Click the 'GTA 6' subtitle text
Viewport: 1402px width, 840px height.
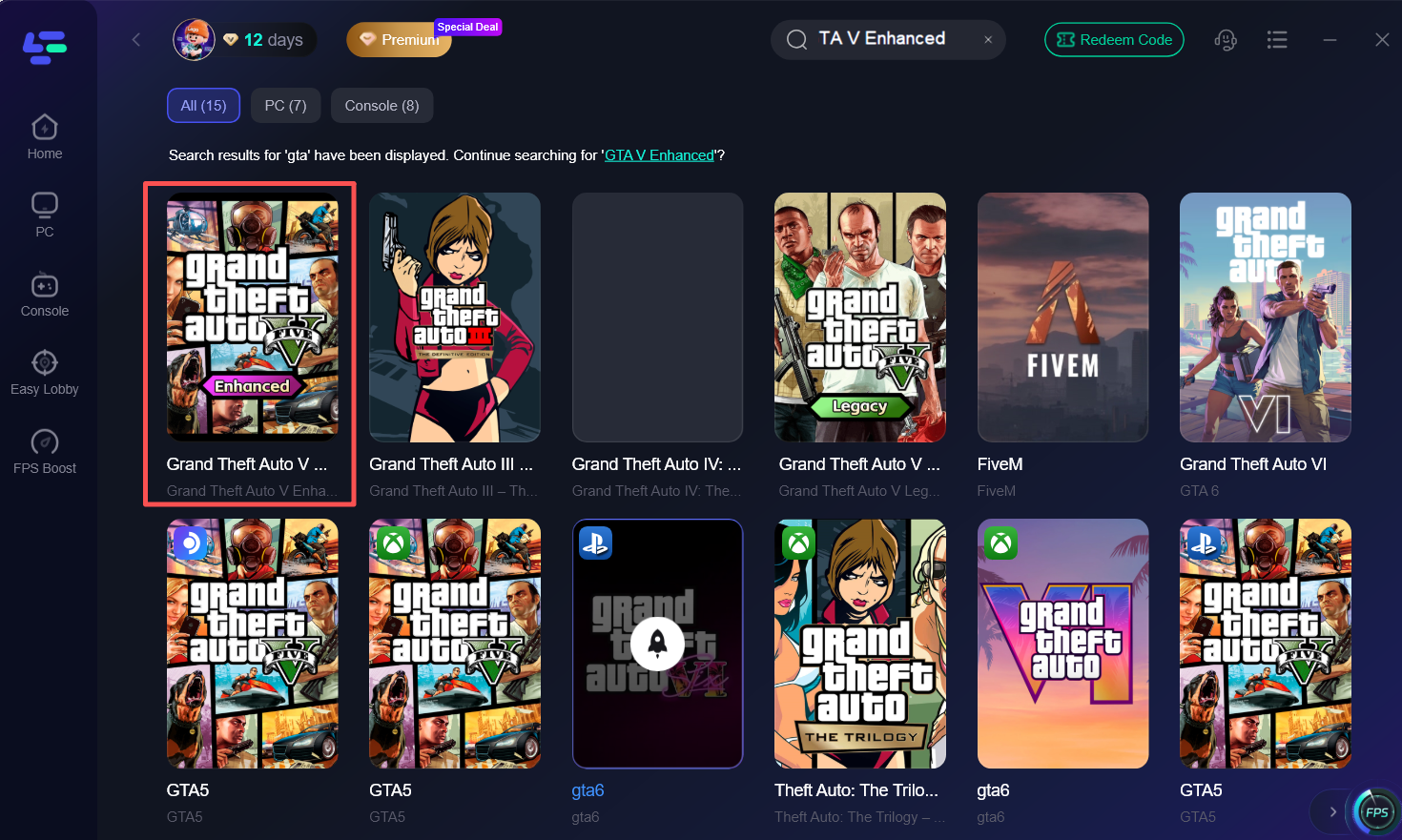(x=1199, y=491)
